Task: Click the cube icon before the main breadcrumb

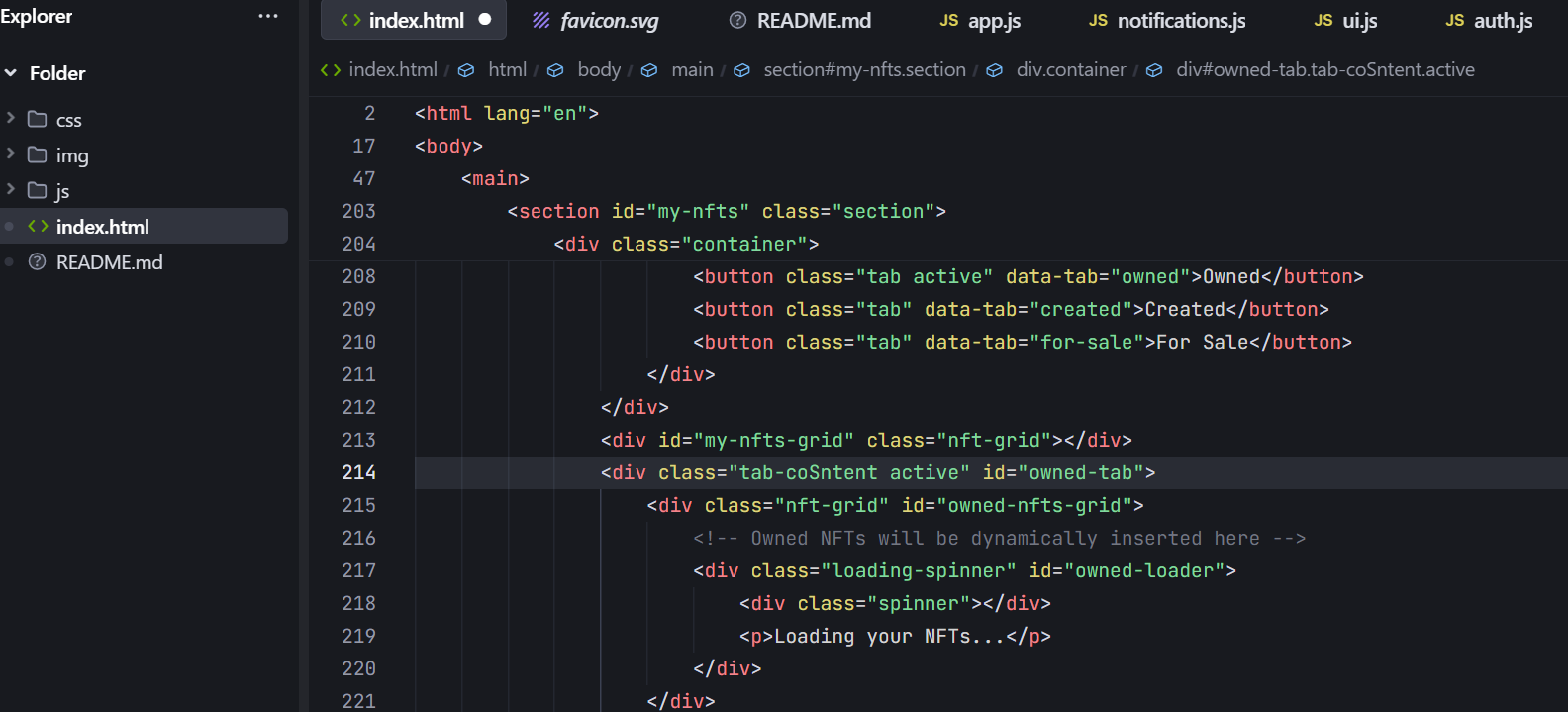Action: 649,70
